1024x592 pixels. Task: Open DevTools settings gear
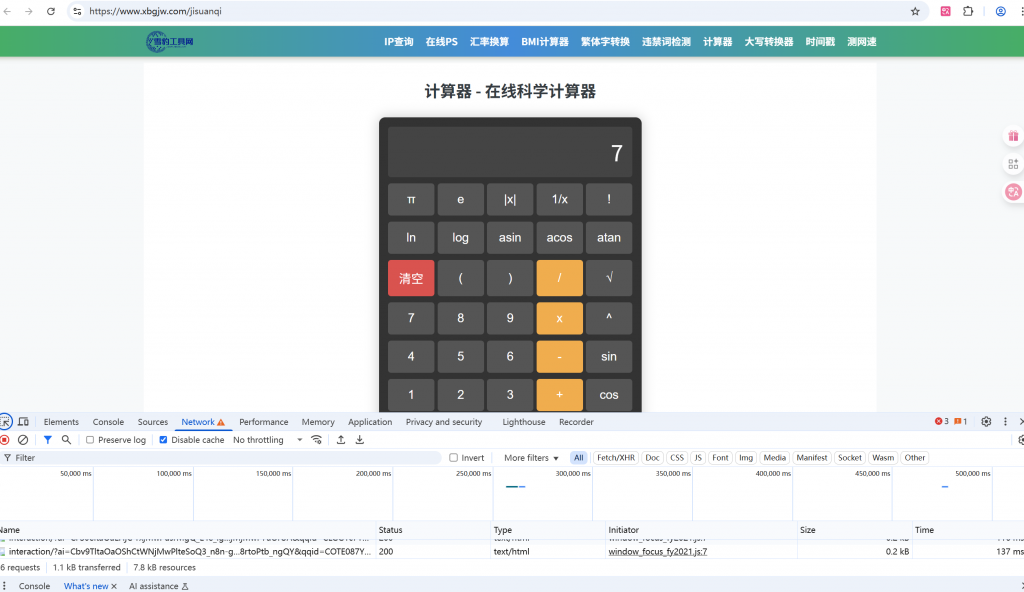(986, 422)
